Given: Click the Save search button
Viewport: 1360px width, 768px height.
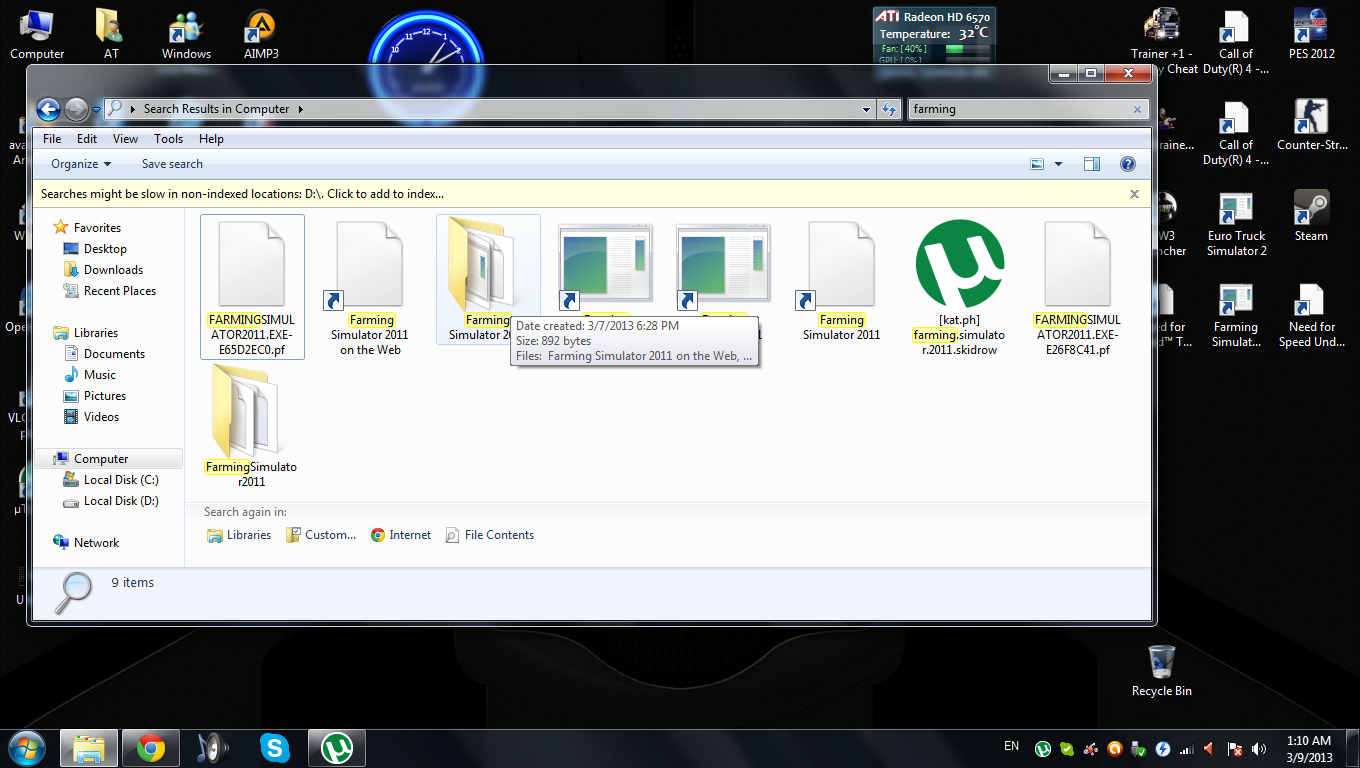Looking at the screenshot, I should 172,164.
